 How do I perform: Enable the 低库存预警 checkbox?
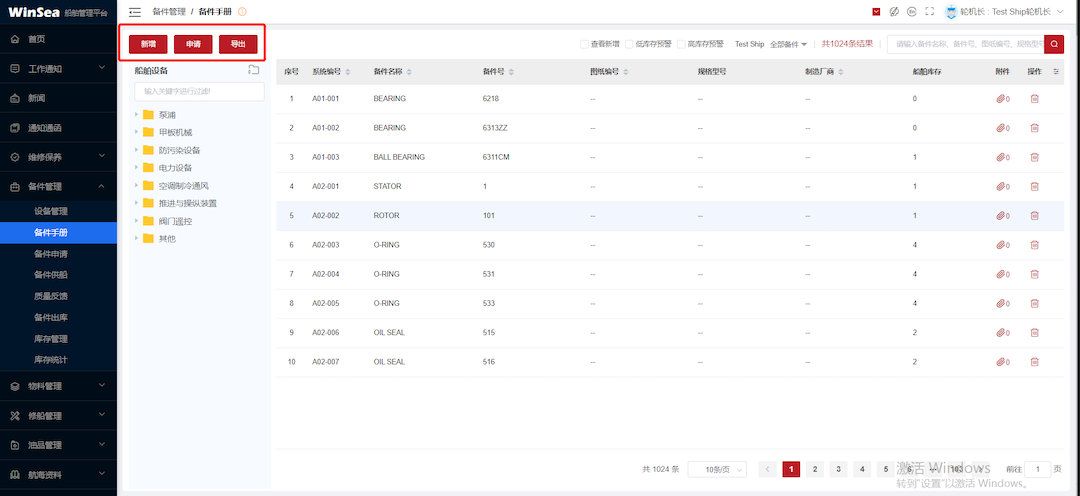[x=629, y=44]
